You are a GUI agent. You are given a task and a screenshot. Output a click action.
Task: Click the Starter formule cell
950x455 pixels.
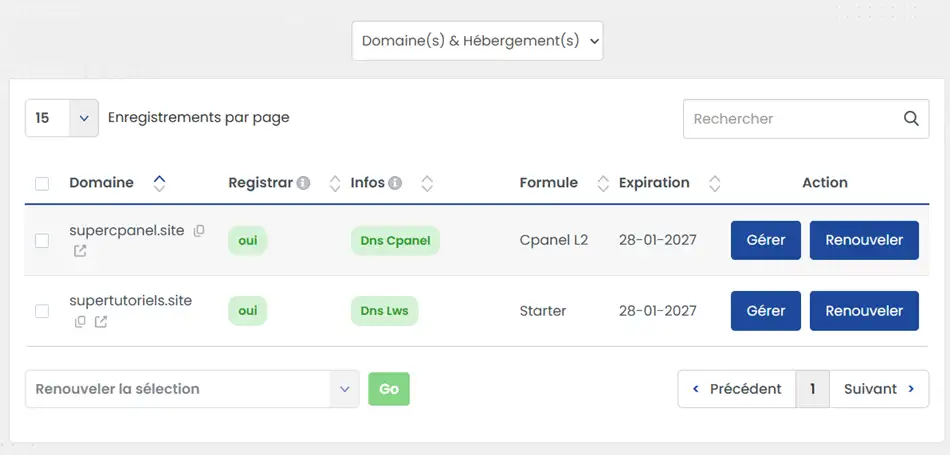click(x=543, y=311)
